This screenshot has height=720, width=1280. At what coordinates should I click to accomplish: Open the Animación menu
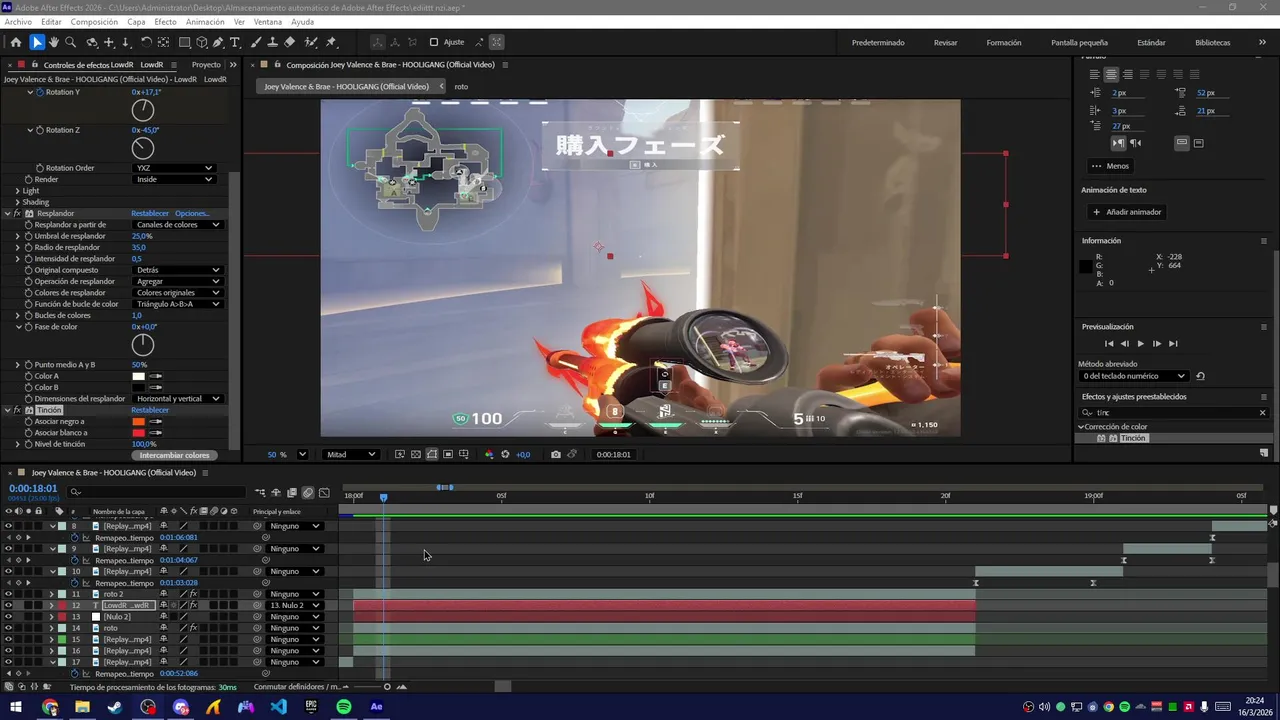(205, 22)
